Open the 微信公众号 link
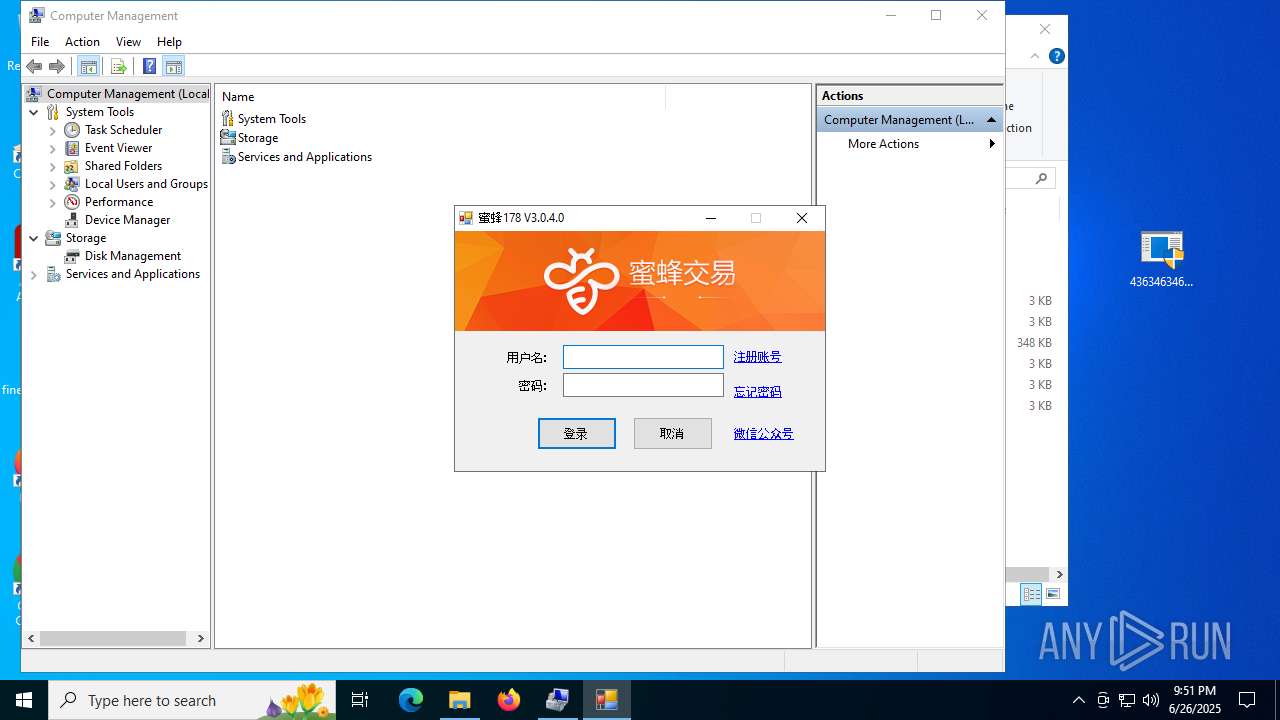The width and height of the screenshot is (1280, 720). point(763,434)
